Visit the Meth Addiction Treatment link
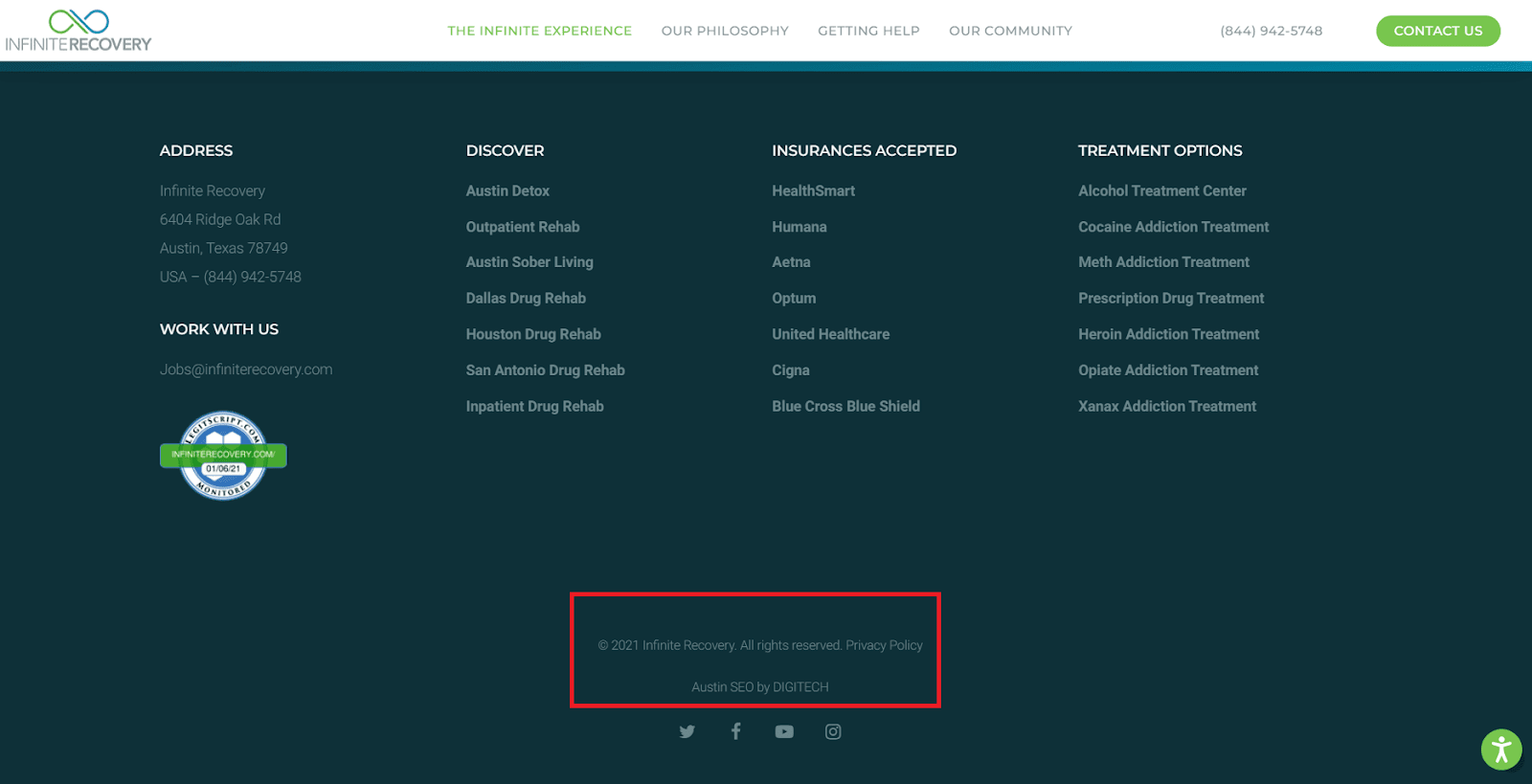The height and width of the screenshot is (784, 1532). [x=1163, y=262]
